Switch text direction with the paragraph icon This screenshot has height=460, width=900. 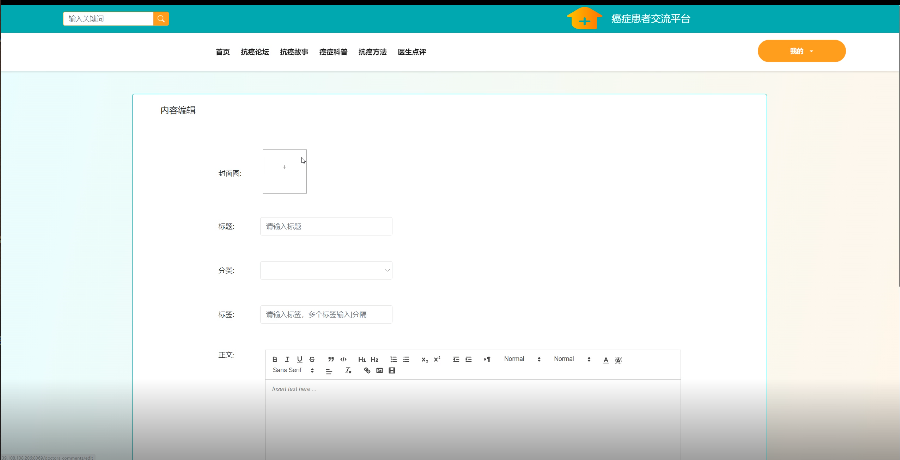(x=487, y=360)
